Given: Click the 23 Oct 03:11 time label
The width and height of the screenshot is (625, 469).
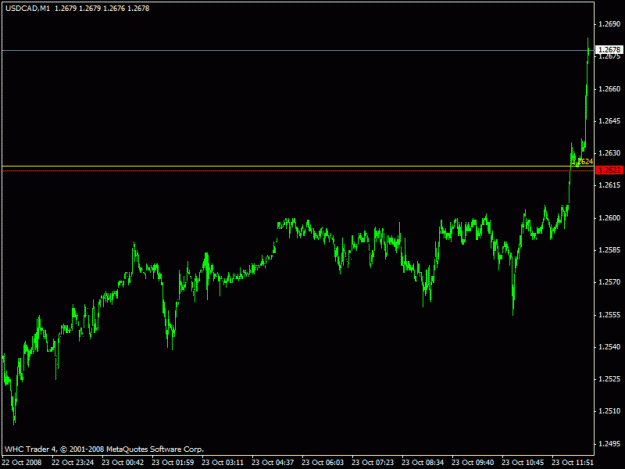Looking at the screenshot, I should 222,463.
